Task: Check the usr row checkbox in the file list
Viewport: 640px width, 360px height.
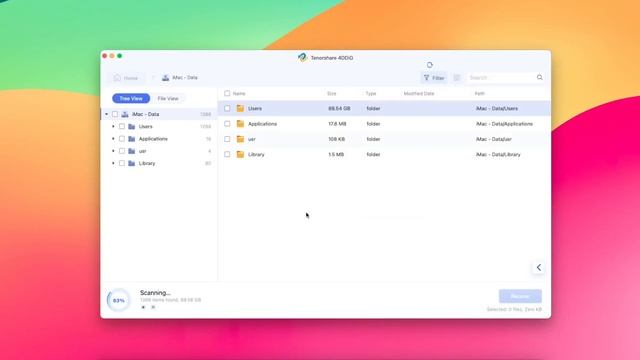Action: pyautogui.click(x=227, y=139)
